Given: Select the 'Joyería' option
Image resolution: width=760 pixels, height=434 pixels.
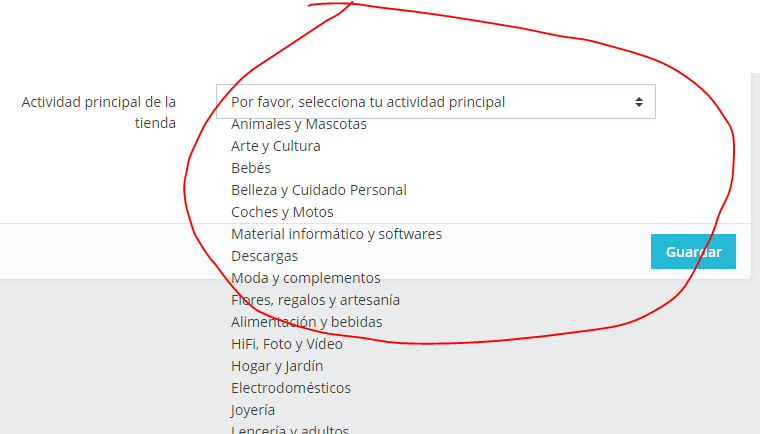Looking at the screenshot, I should pyautogui.click(x=253, y=410).
